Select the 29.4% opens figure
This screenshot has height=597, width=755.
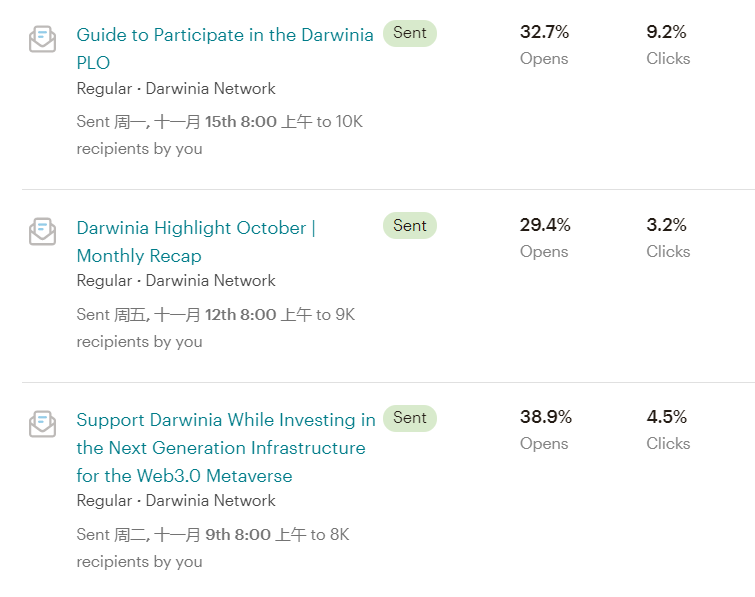click(545, 225)
